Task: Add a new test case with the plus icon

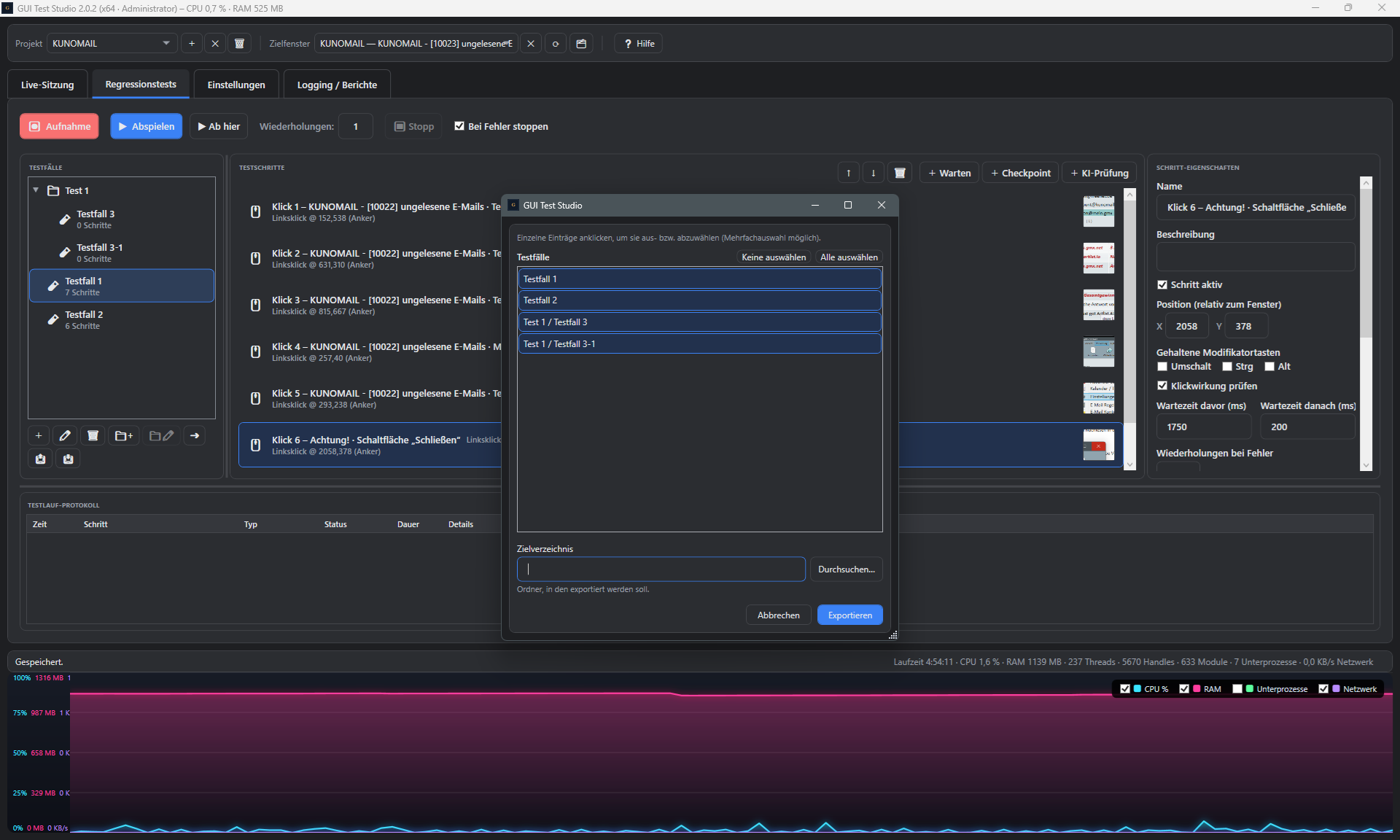Action: pos(39,436)
